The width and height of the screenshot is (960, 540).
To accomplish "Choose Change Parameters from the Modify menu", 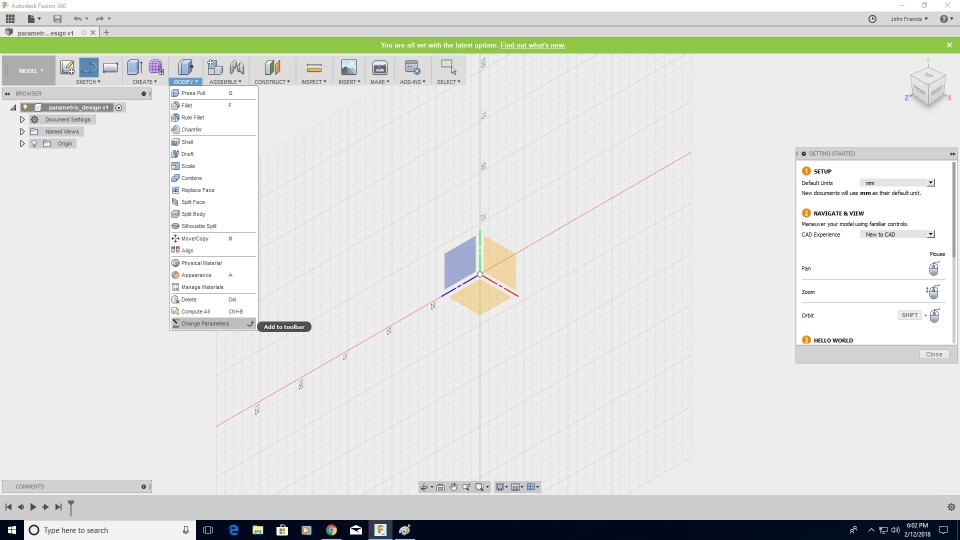I will (x=213, y=324).
